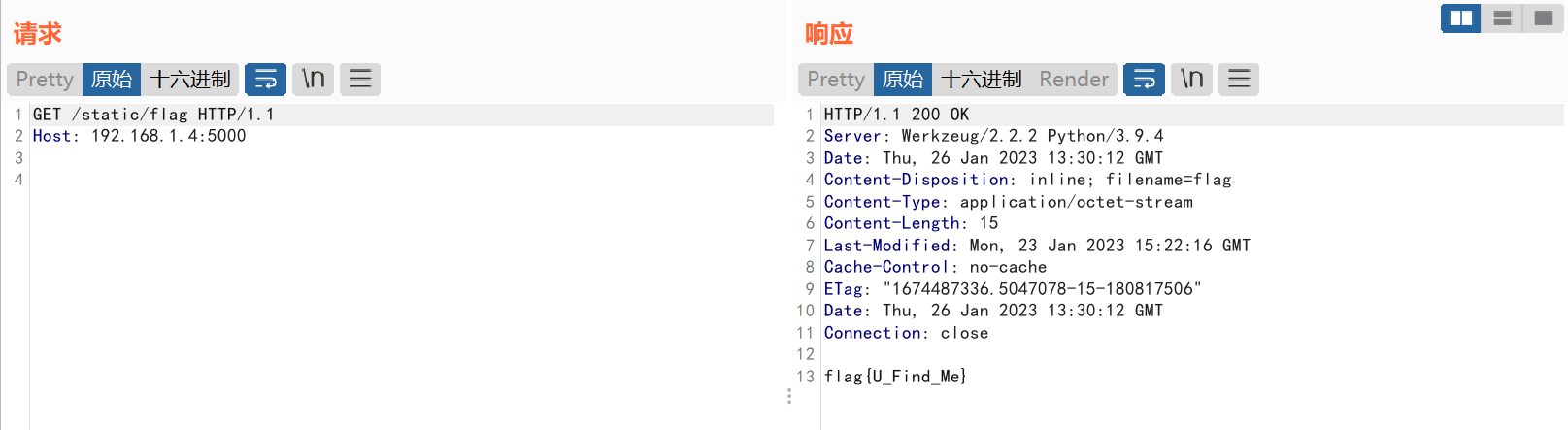Open request panel hamburger menu

360,79
